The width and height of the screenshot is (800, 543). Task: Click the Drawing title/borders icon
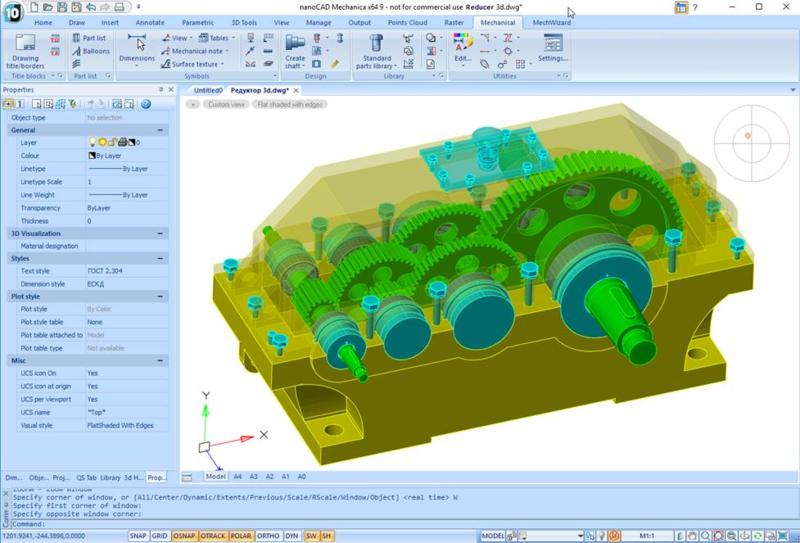[x=26, y=44]
